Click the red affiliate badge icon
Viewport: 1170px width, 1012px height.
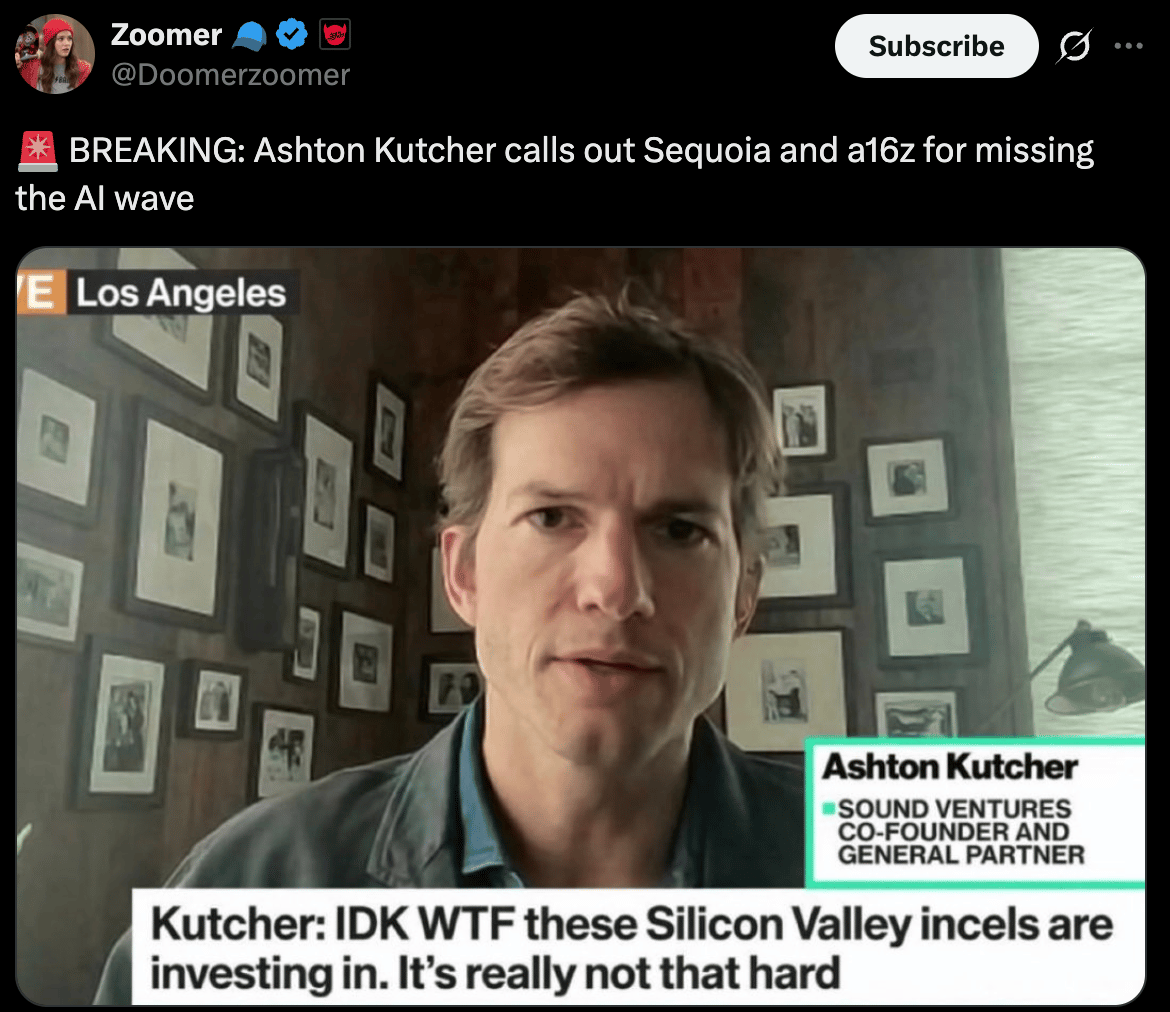tap(335, 34)
